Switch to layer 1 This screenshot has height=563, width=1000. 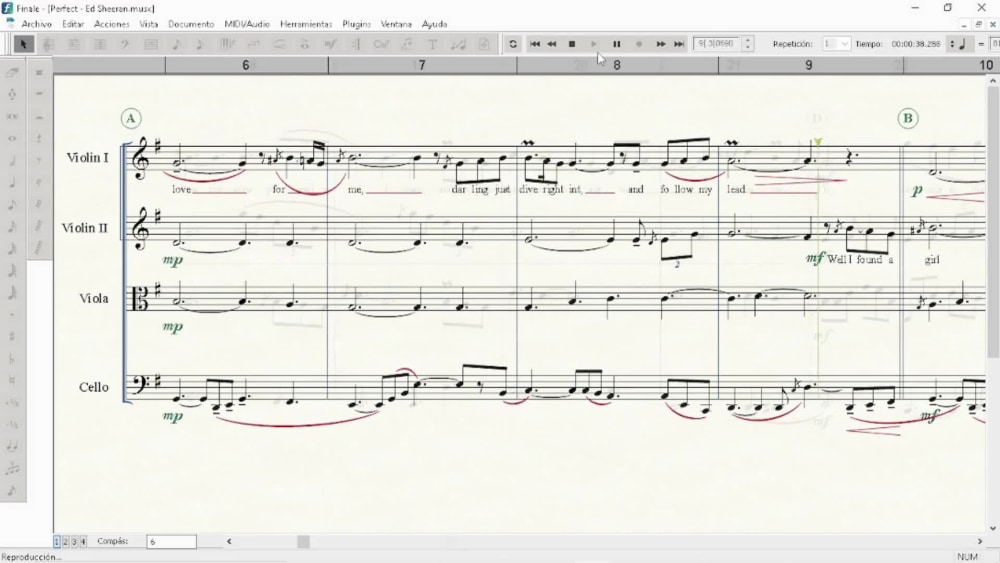[x=57, y=541]
